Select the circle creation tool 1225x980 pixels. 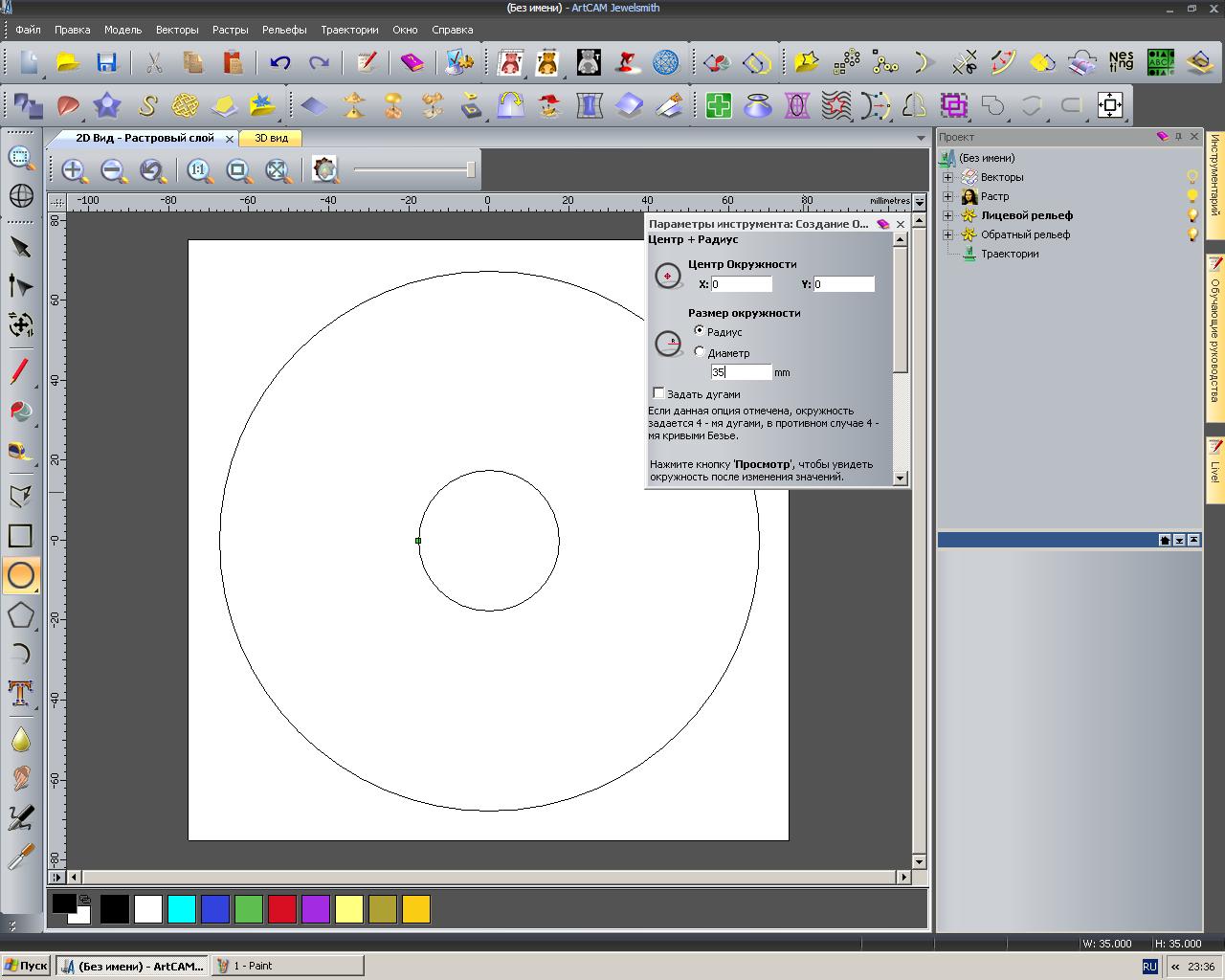point(21,575)
